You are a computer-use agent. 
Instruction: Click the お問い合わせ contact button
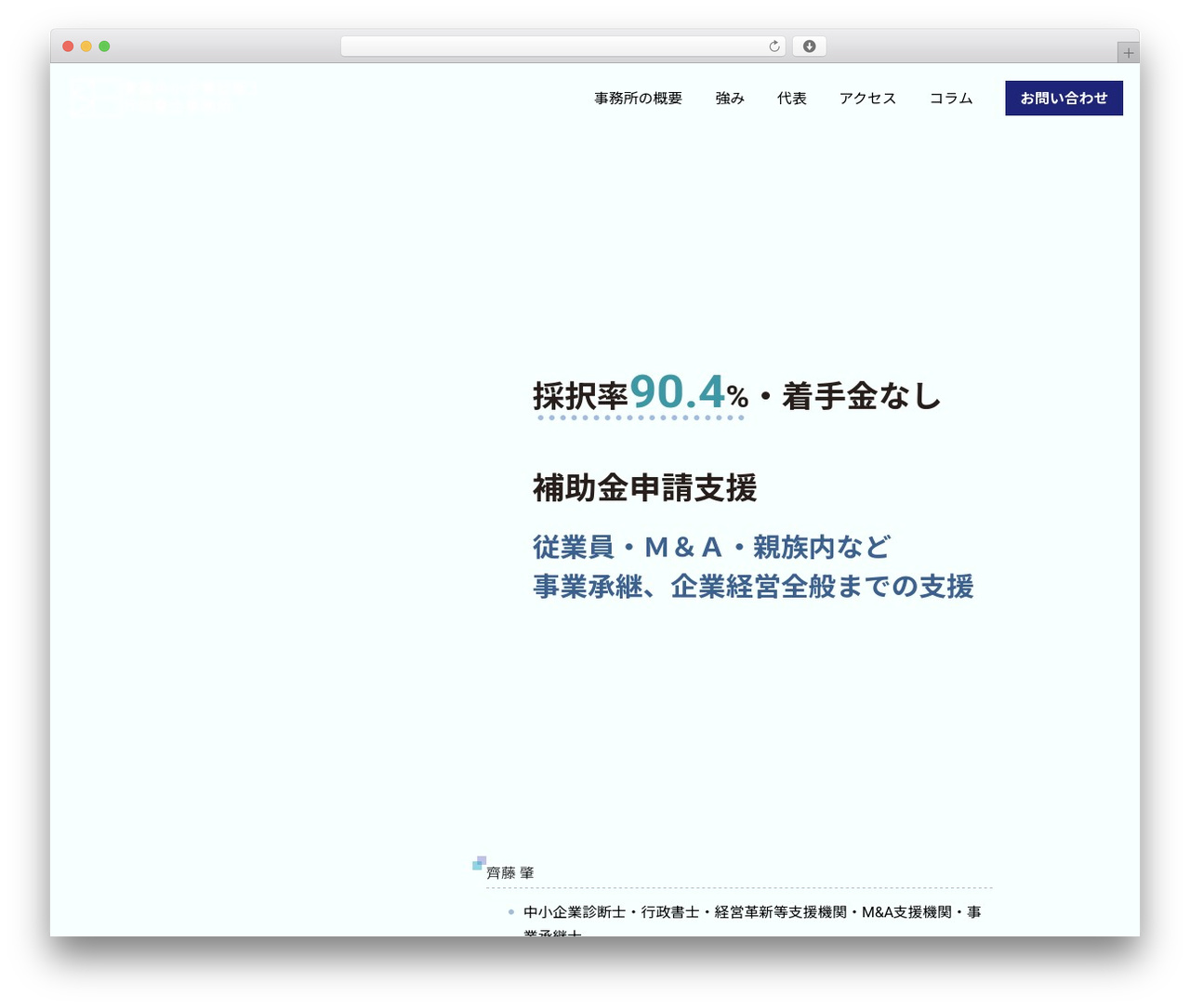coord(1064,98)
